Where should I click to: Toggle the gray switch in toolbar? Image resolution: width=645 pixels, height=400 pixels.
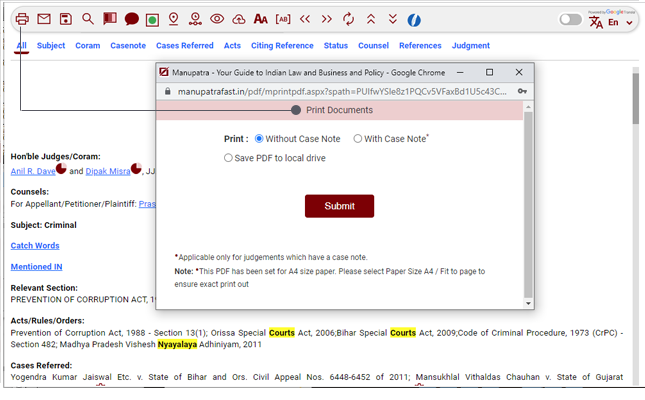(x=571, y=19)
